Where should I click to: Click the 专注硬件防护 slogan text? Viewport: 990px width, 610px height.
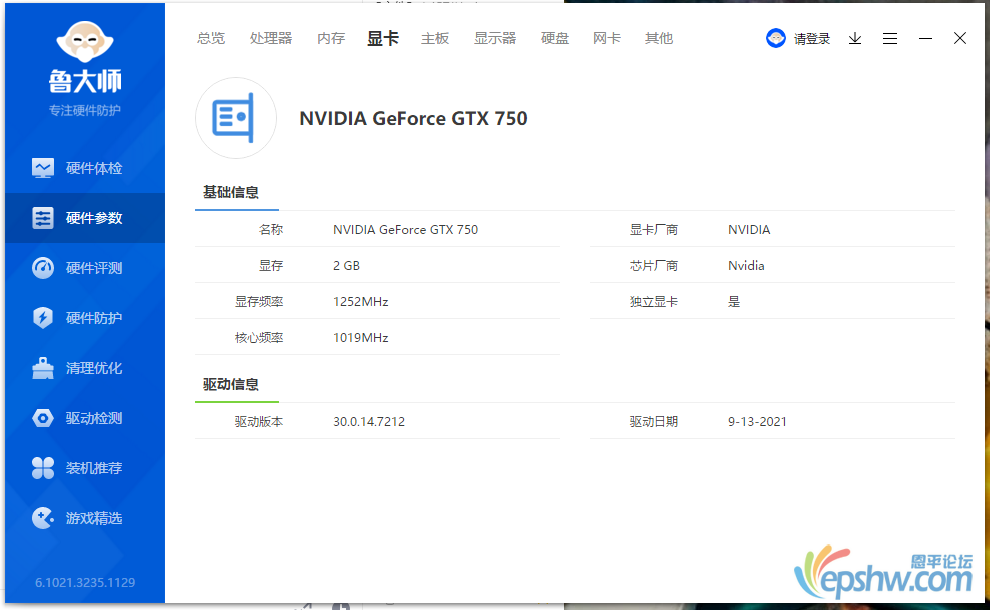coord(85,111)
